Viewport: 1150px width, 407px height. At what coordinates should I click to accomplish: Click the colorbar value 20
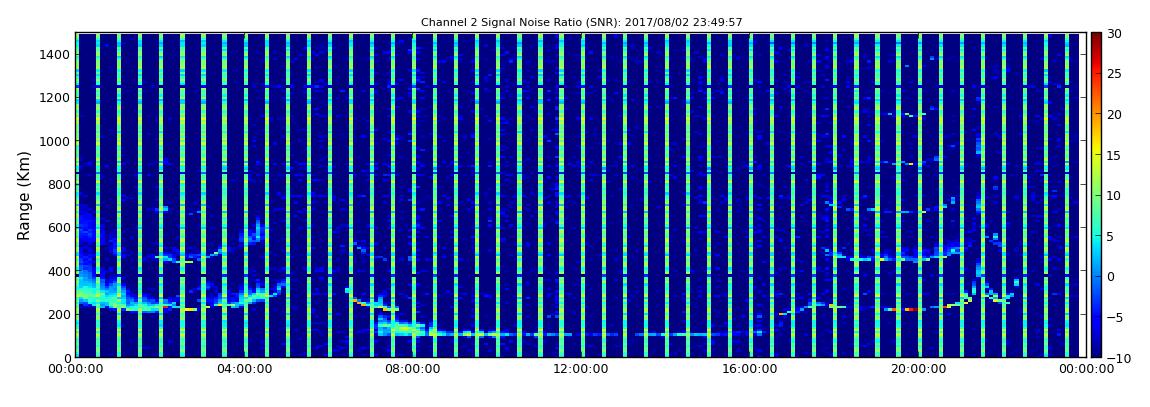pyautogui.click(x=1115, y=114)
